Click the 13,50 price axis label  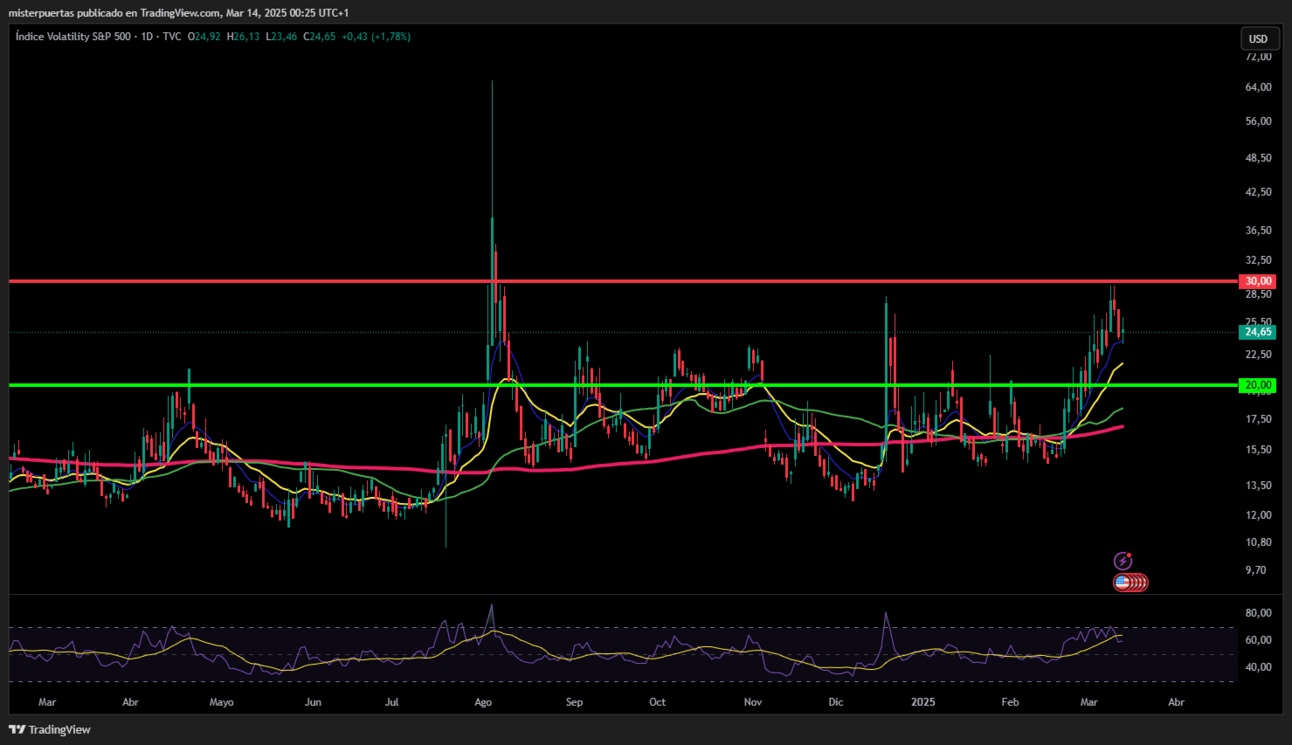(x=1257, y=485)
